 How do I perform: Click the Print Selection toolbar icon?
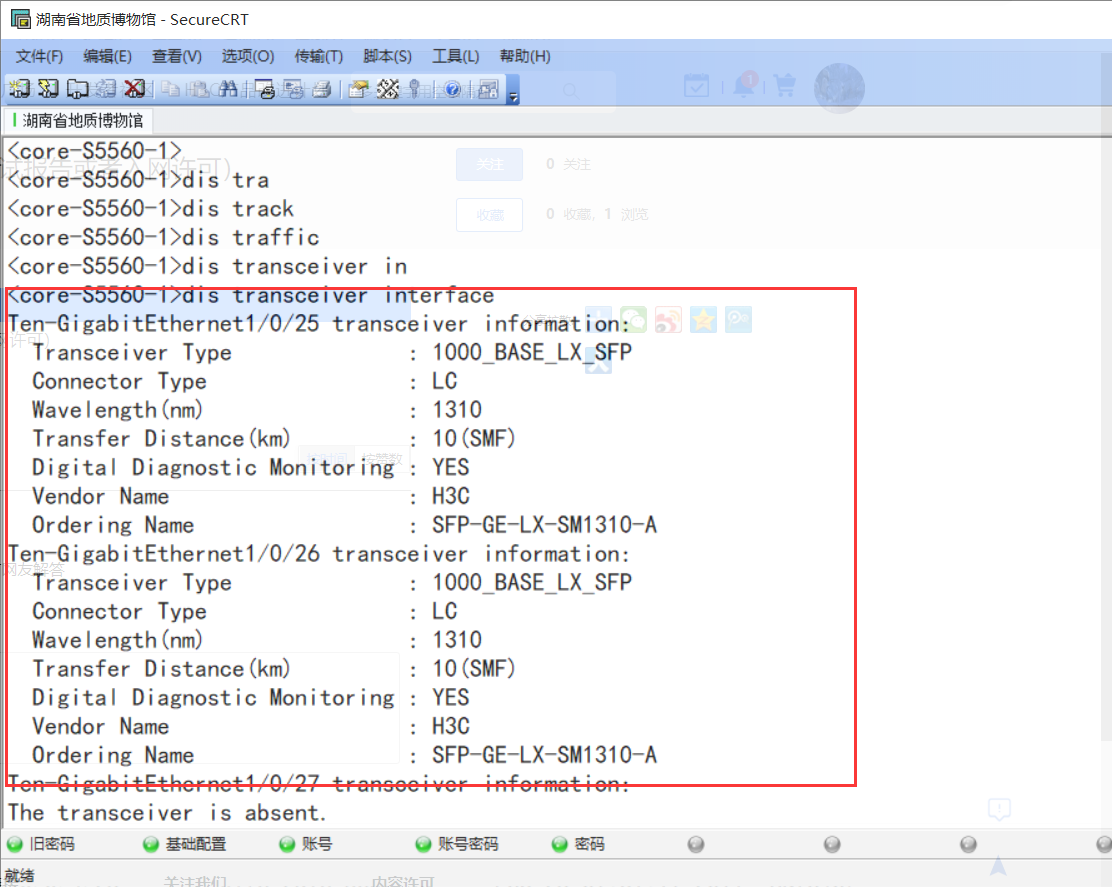click(293, 89)
